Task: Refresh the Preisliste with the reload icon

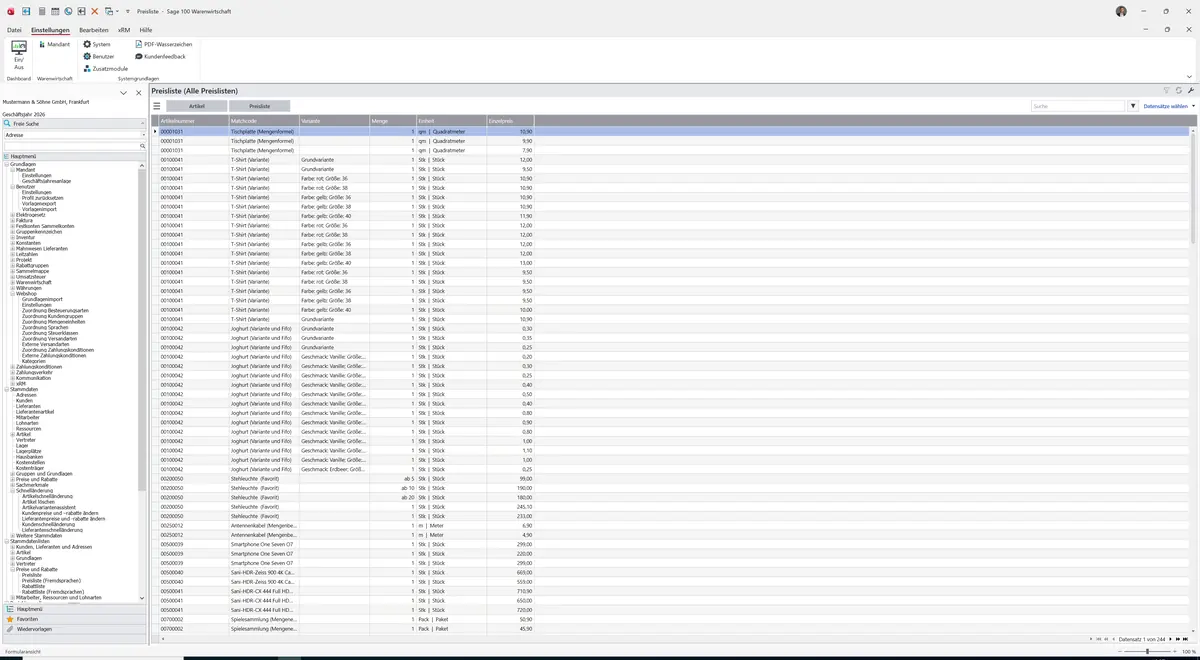Action: 1179,91
